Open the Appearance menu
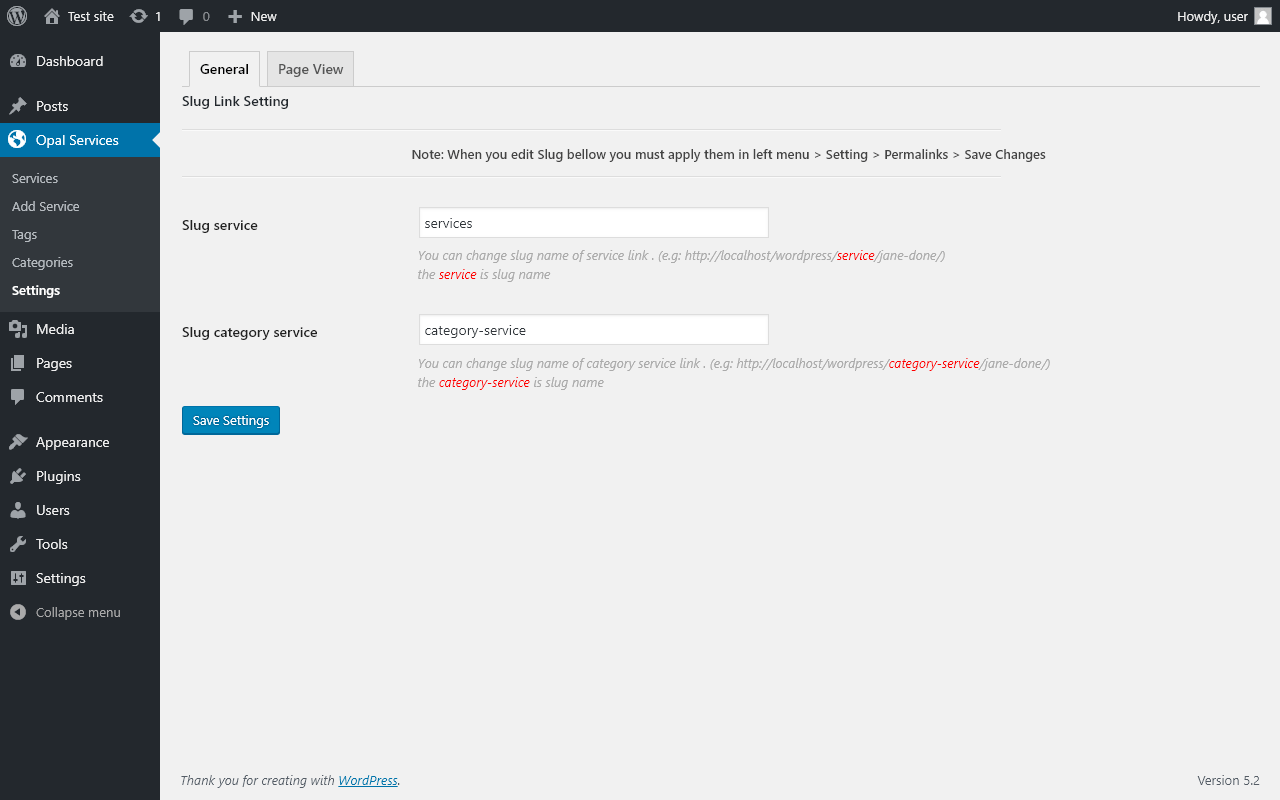Screen dimensions: 1280x800 80,442
